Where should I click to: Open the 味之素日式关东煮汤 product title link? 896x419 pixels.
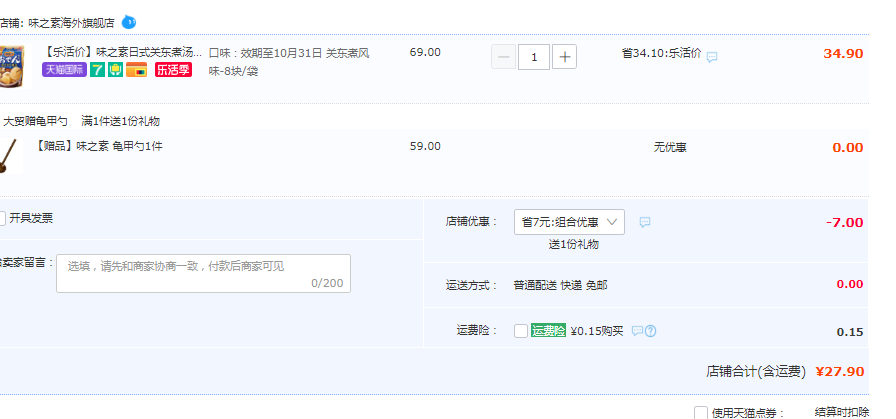point(122,53)
